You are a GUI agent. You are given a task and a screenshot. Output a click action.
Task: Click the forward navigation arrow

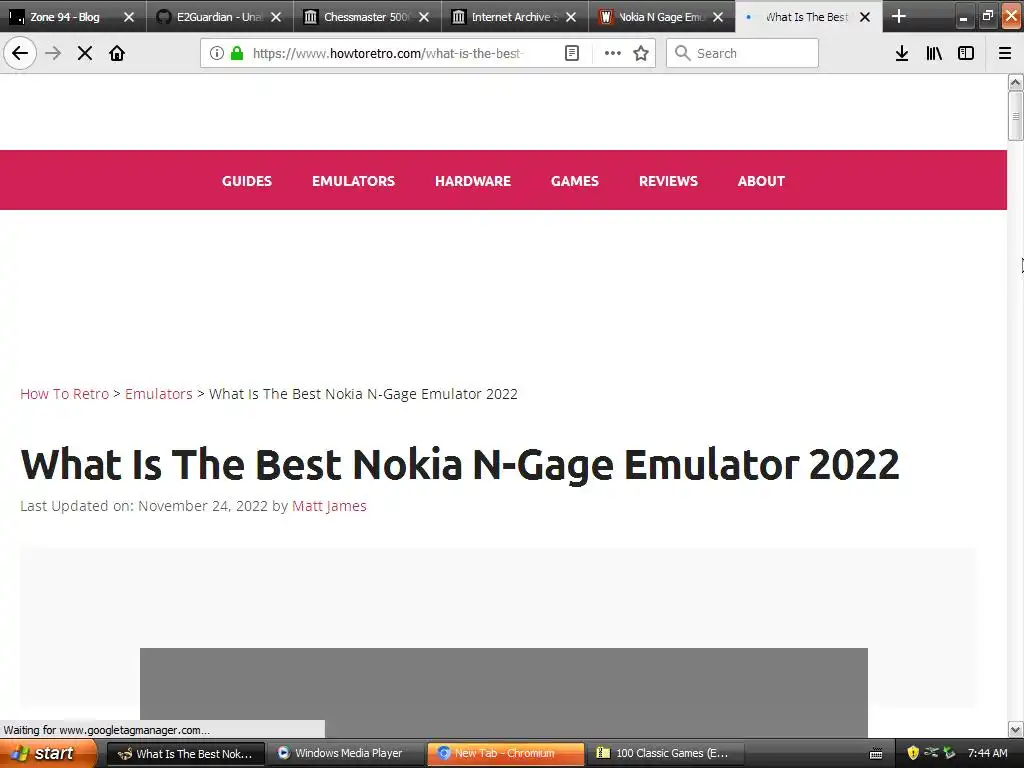pos(53,53)
